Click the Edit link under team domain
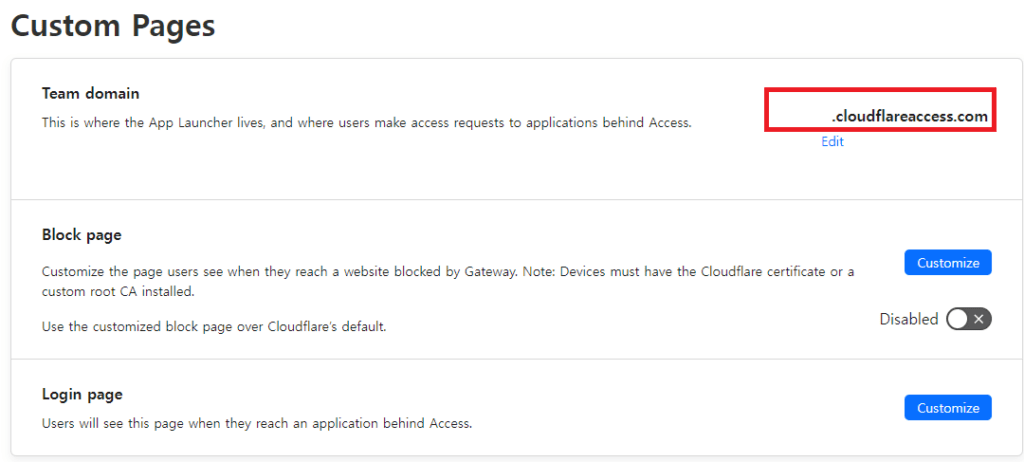The image size is (1024, 462). coord(833,141)
